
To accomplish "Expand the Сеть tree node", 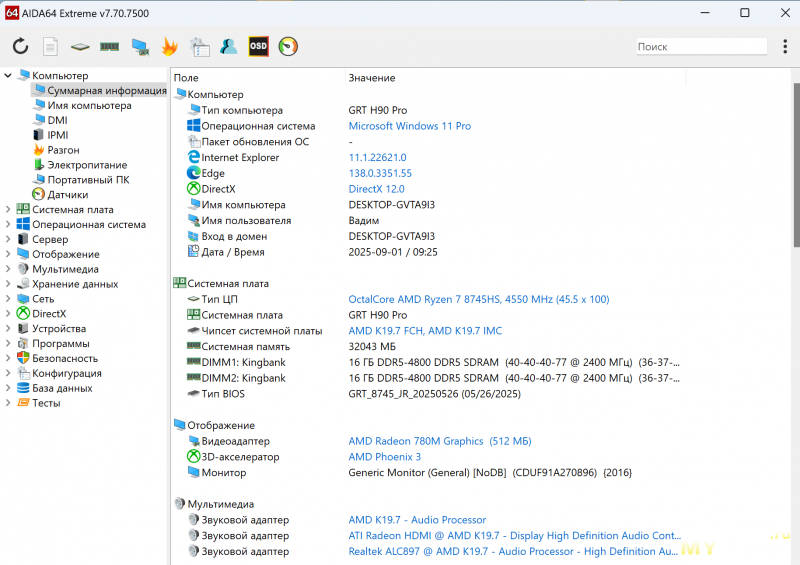I will pos(8,299).
